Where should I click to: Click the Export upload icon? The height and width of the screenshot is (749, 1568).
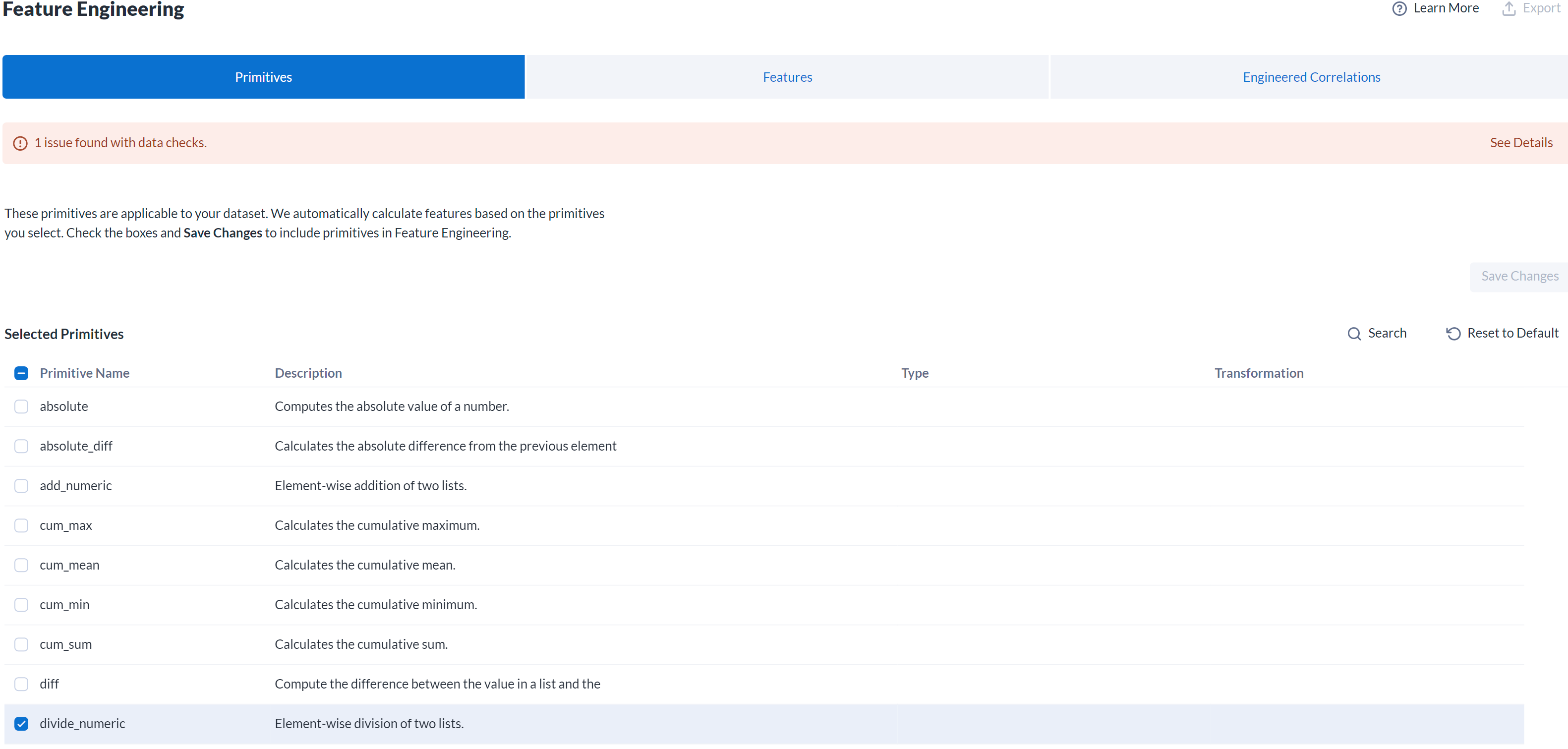(x=1509, y=8)
